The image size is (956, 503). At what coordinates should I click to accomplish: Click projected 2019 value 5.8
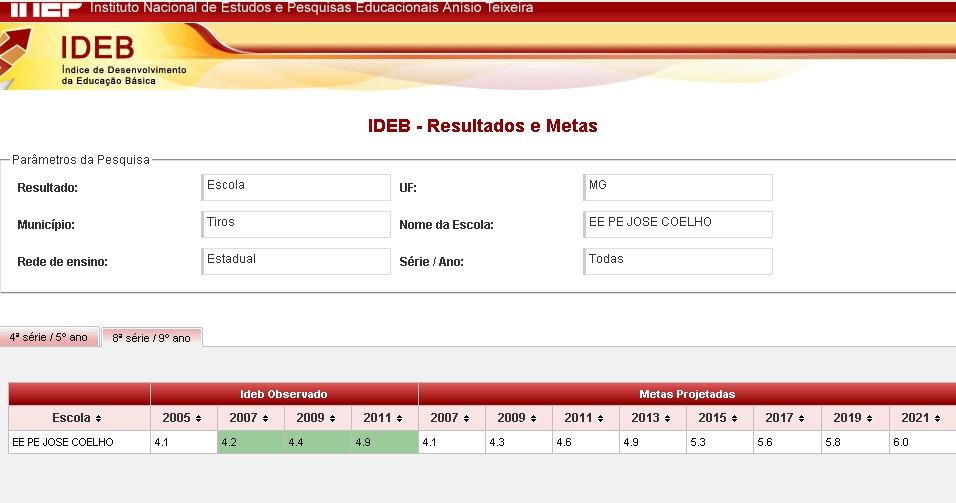click(x=855, y=442)
